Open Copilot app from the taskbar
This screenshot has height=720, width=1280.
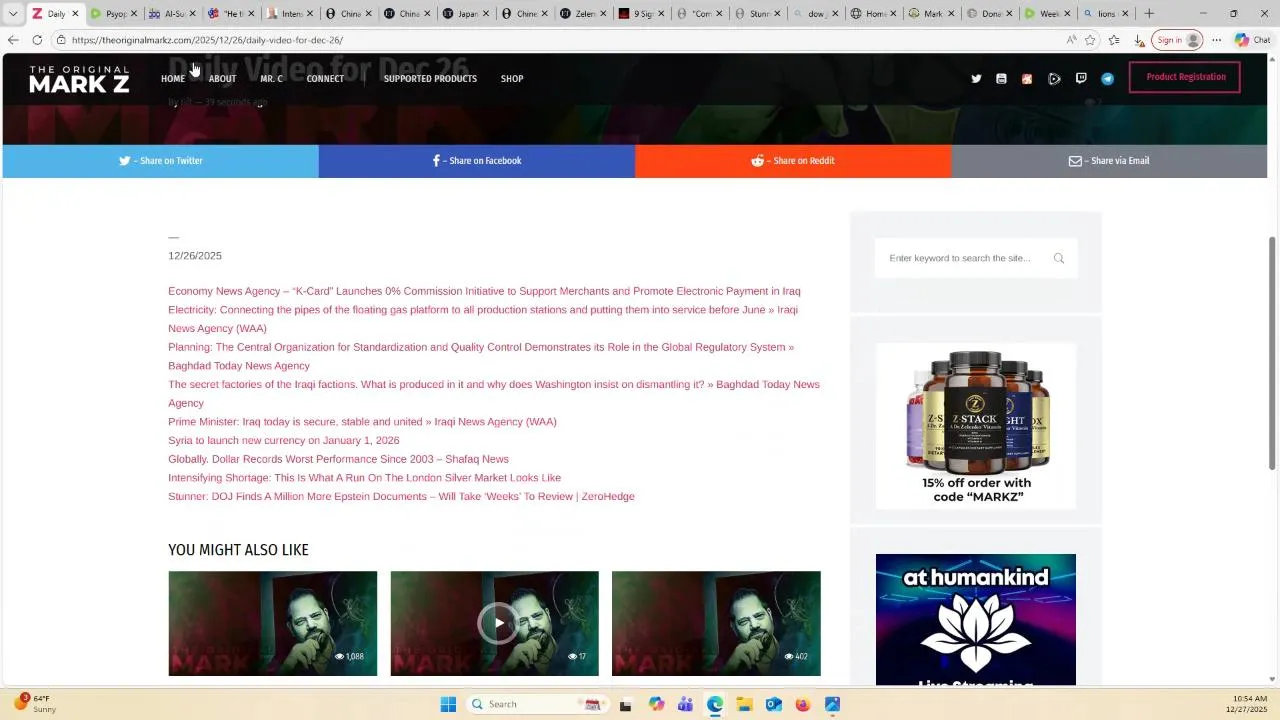656,704
